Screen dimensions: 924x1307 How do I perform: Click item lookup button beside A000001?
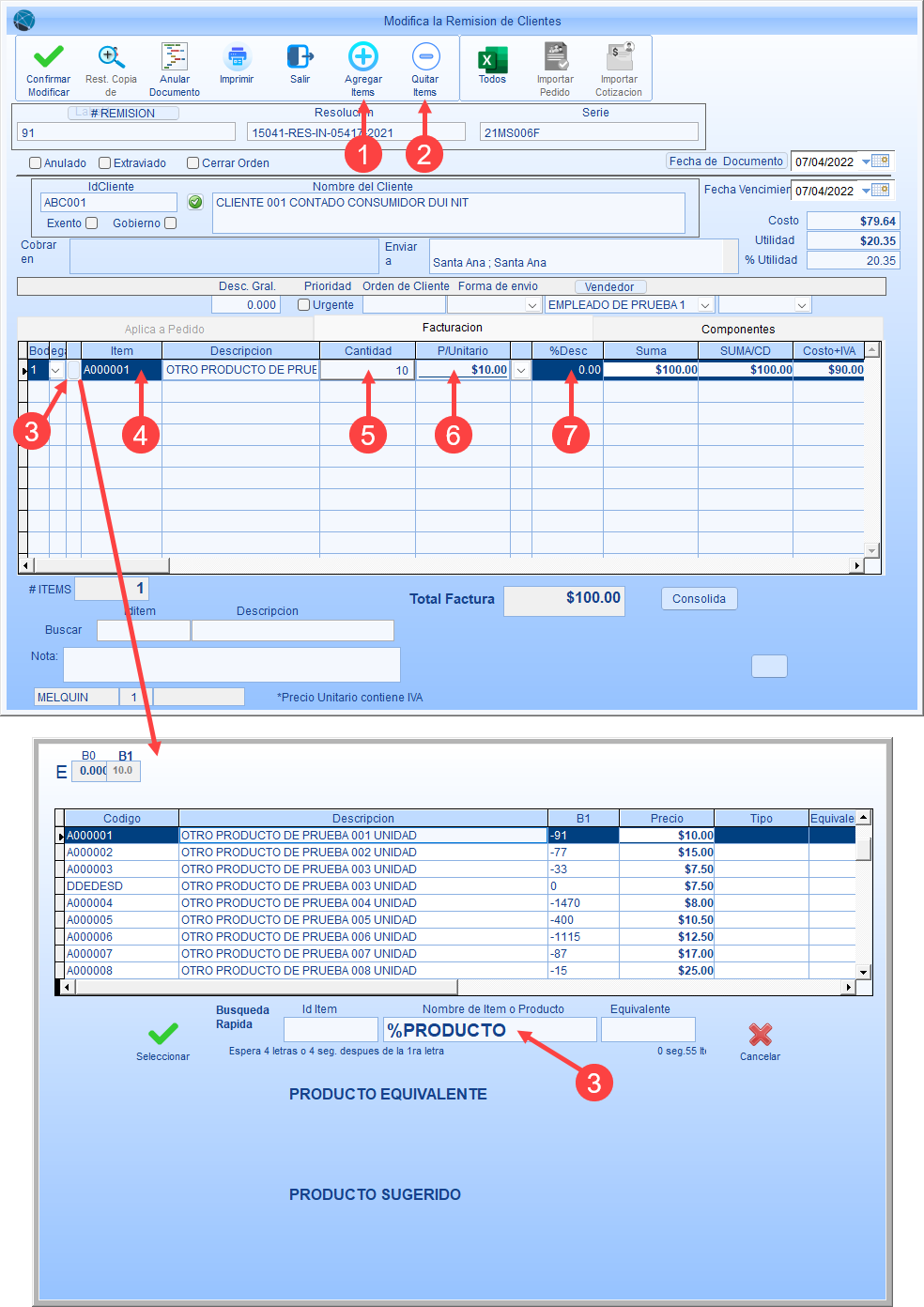74,370
